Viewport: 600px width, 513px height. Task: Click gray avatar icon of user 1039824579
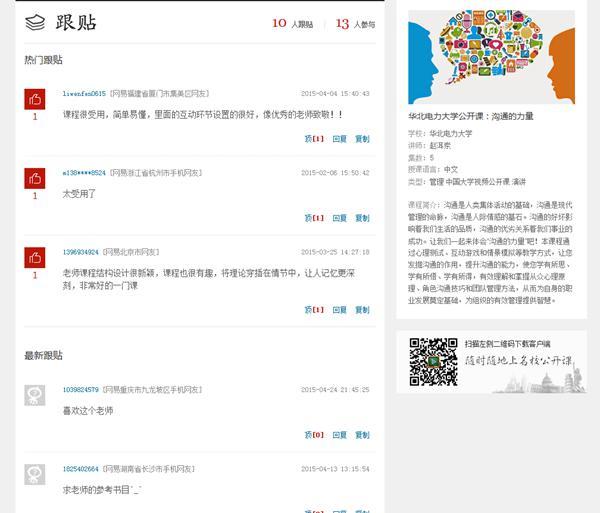point(35,395)
